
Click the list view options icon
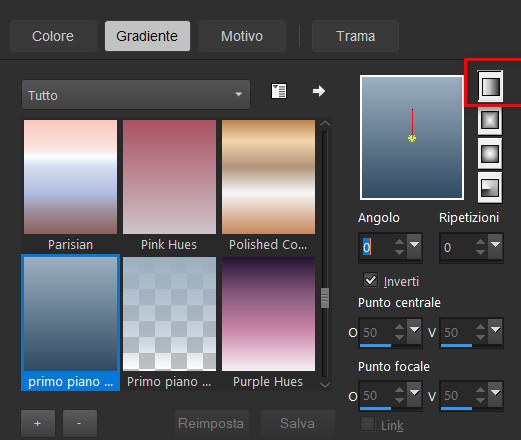(x=279, y=91)
